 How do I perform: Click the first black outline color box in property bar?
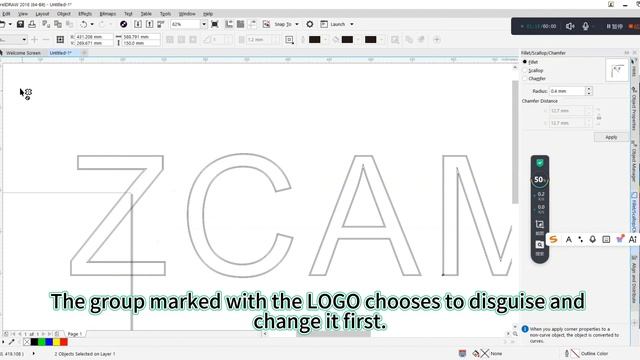pos(315,40)
